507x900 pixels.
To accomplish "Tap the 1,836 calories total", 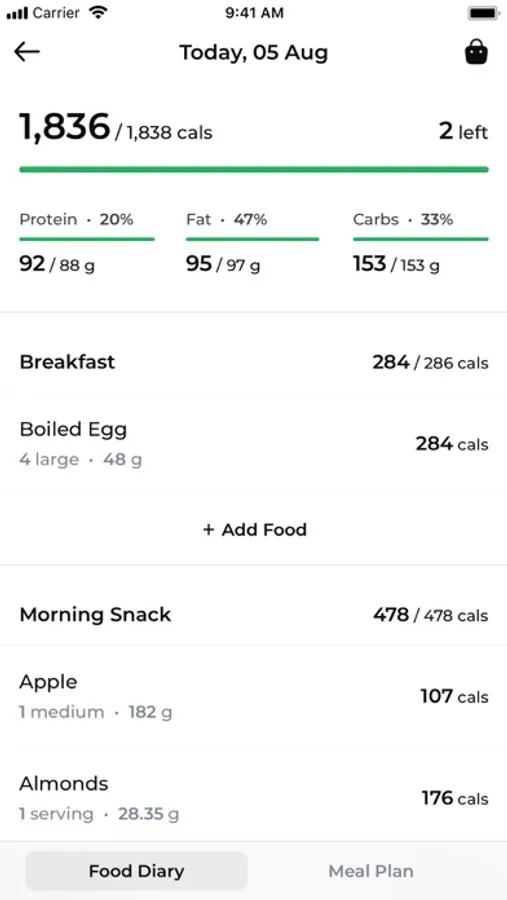I will click(64, 127).
